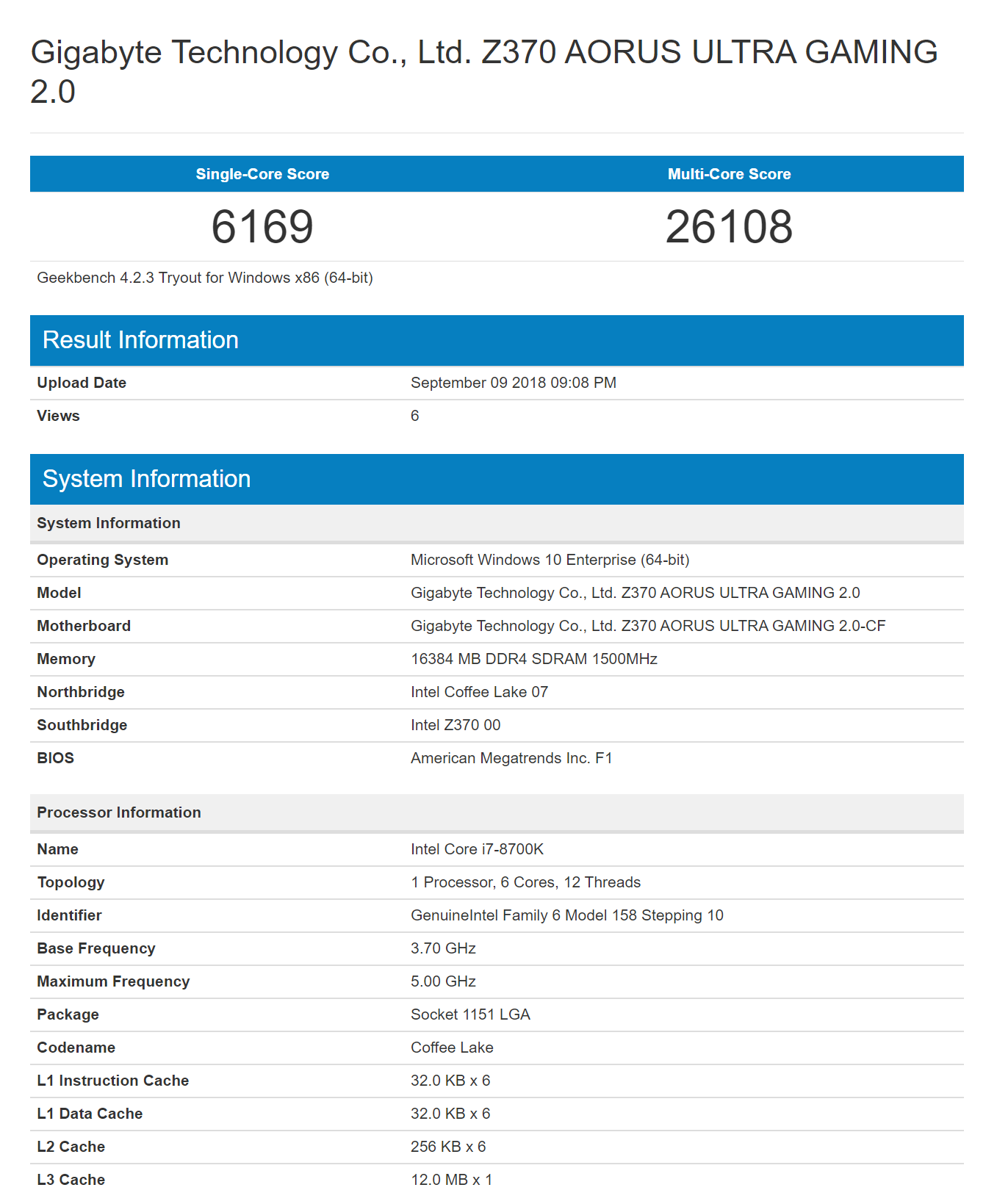Click the Processor Information subheader
Screen dimensions: 997x1204
pos(497,812)
